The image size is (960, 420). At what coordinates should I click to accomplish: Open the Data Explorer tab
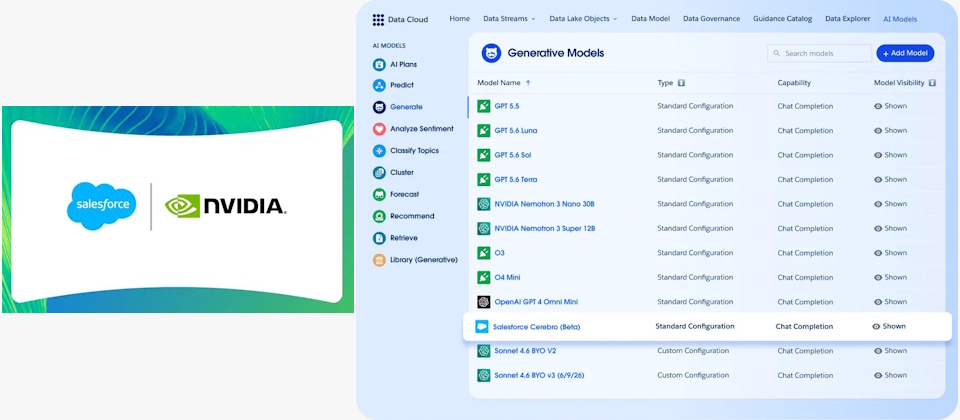point(847,19)
